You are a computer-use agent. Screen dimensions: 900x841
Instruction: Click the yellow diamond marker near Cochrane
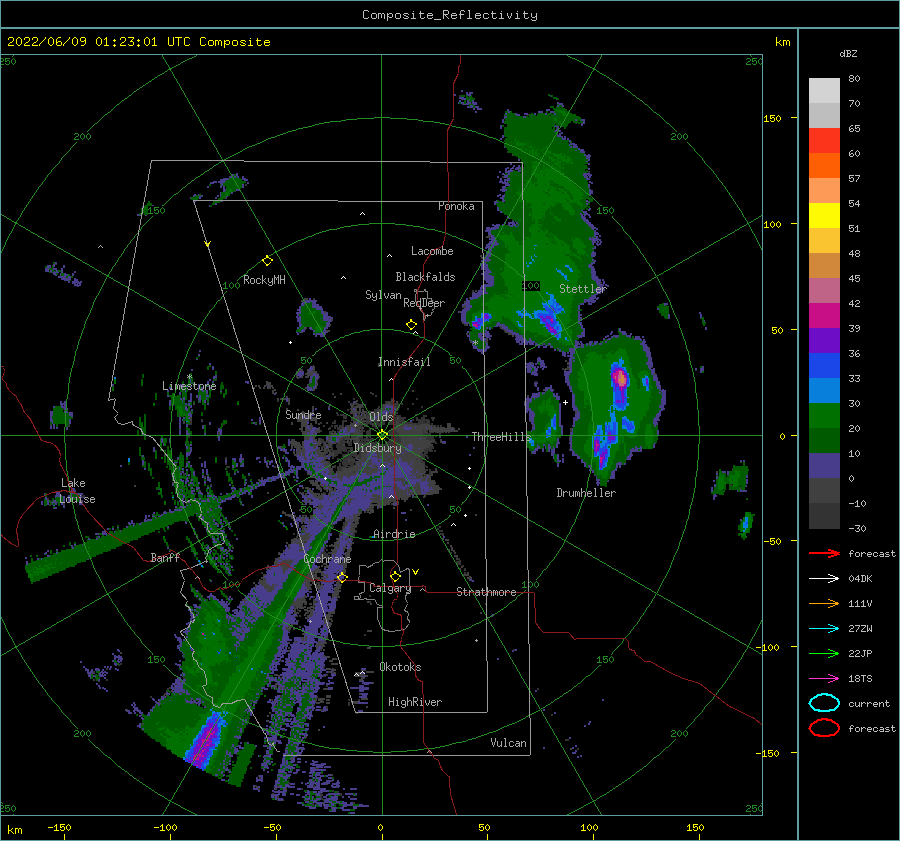click(x=342, y=577)
